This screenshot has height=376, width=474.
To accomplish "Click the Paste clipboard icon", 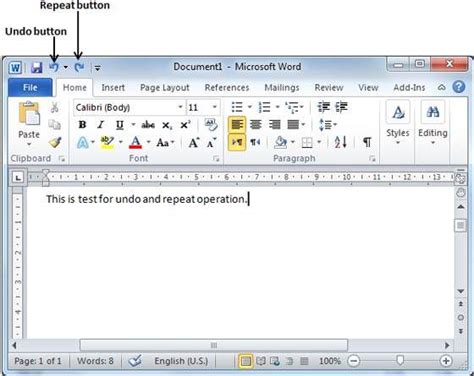I will (x=29, y=114).
